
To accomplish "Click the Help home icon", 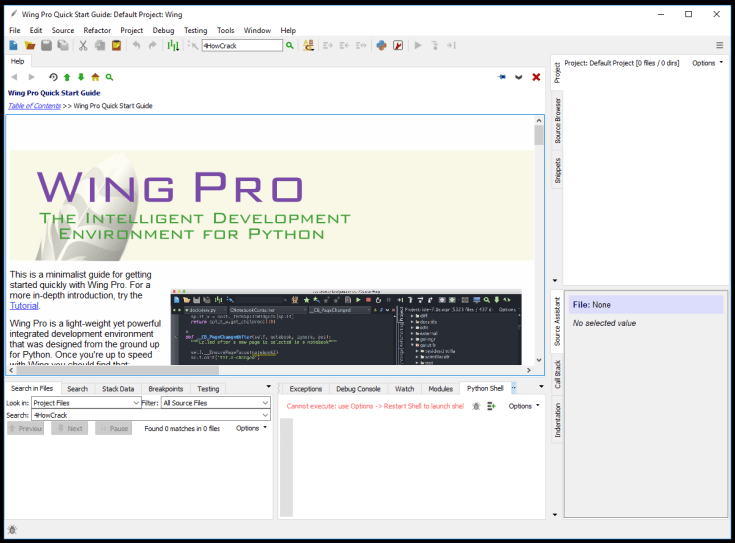I will [x=95, y=77].
